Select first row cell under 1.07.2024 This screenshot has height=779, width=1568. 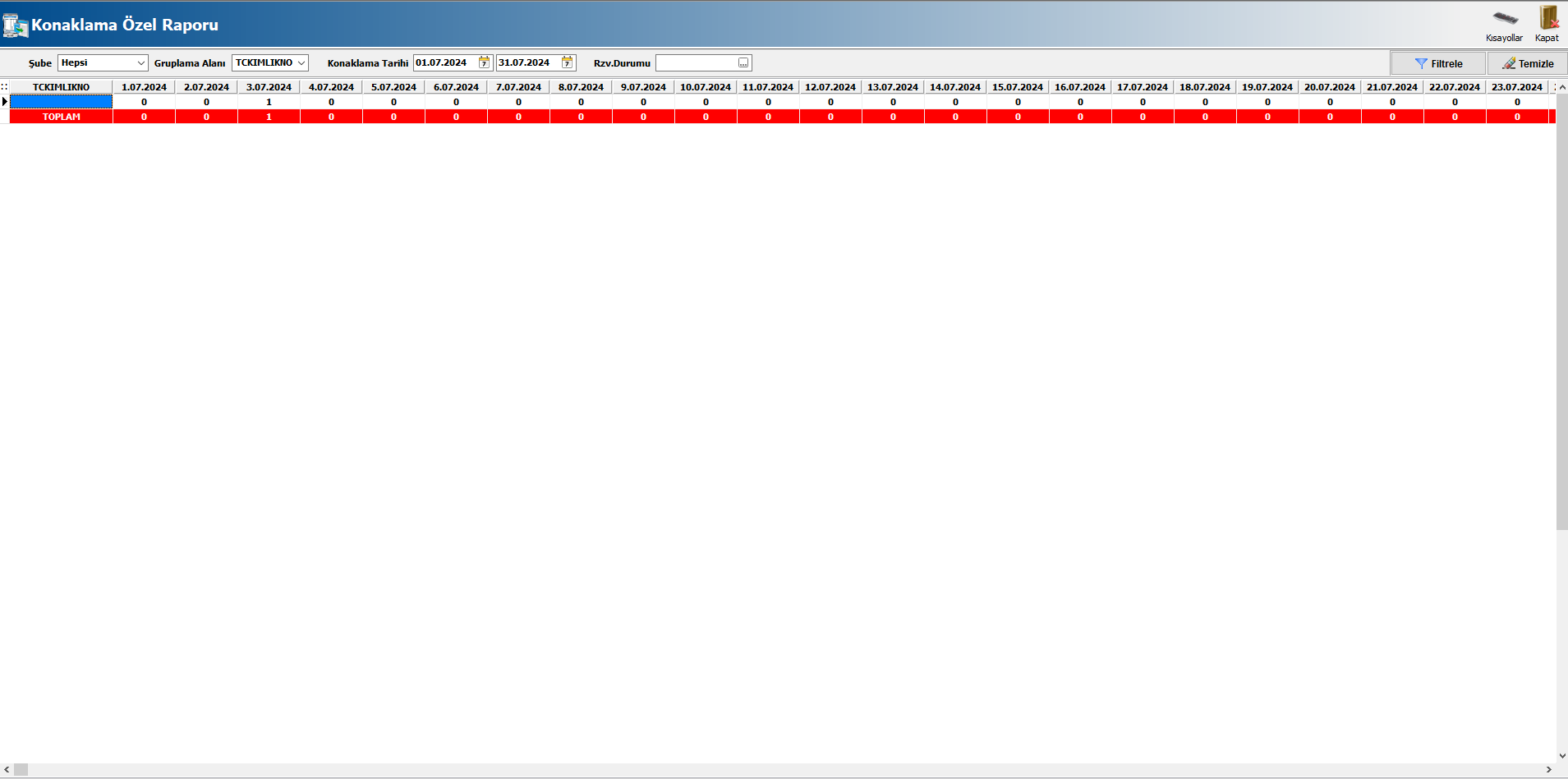[x=144, y=102]
